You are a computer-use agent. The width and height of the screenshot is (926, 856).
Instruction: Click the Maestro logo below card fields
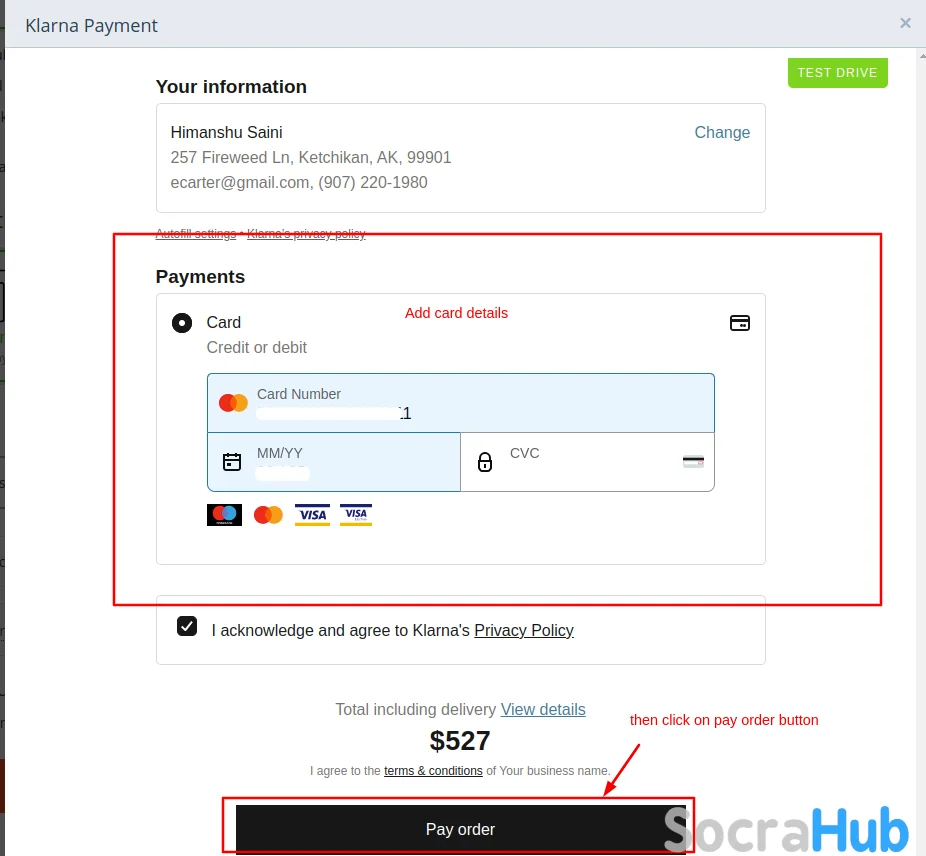[x=224, y=515]
